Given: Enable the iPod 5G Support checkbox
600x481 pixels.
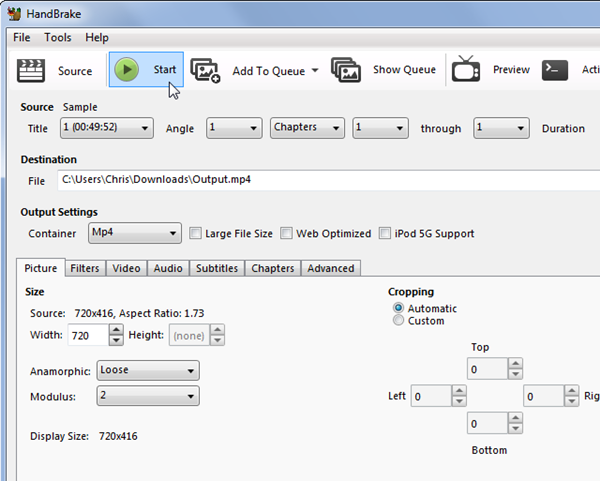Looking at the screenshot, I should pos(385,233).
